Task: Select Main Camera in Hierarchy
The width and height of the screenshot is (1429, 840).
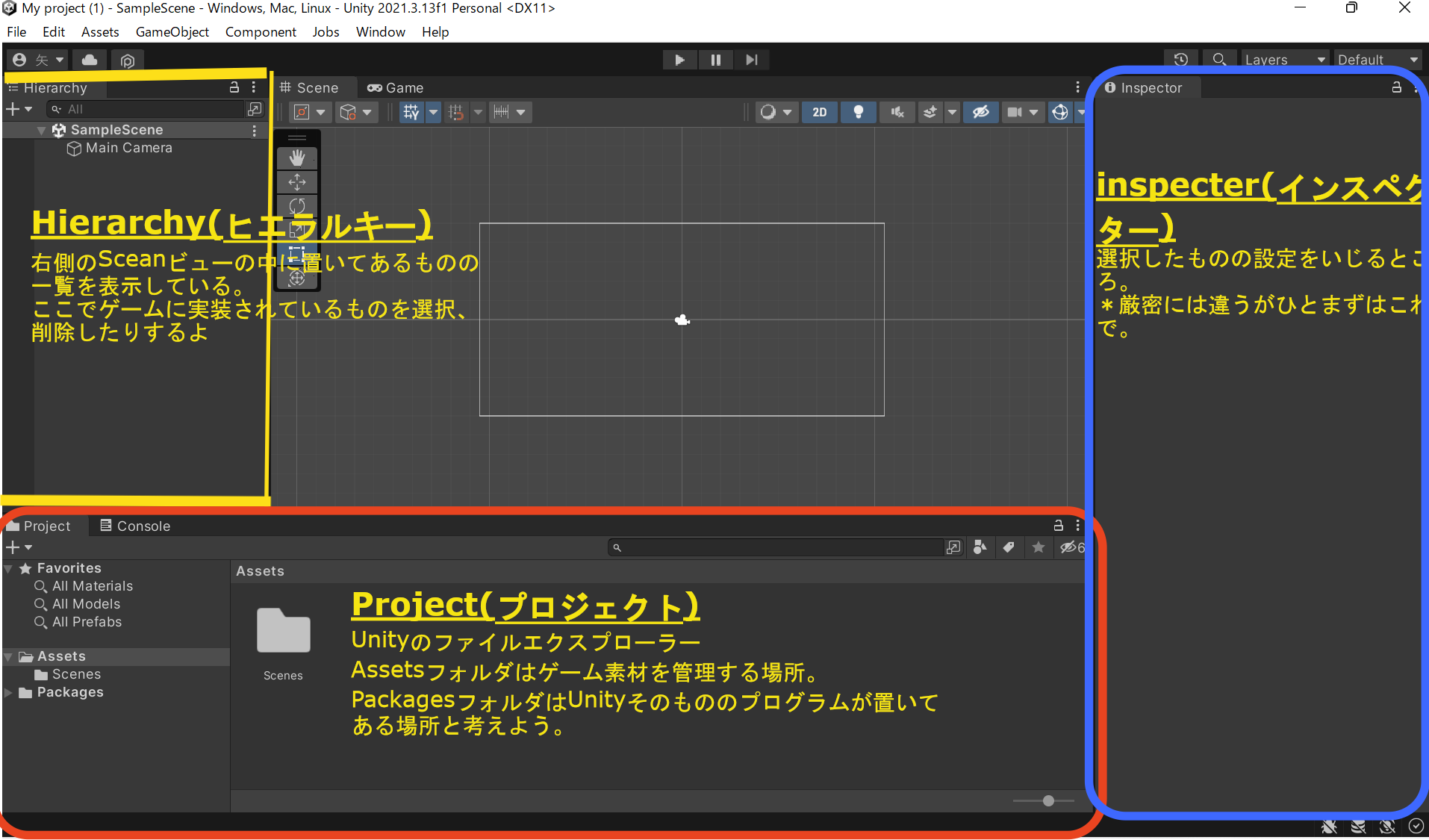Action: 129,148
